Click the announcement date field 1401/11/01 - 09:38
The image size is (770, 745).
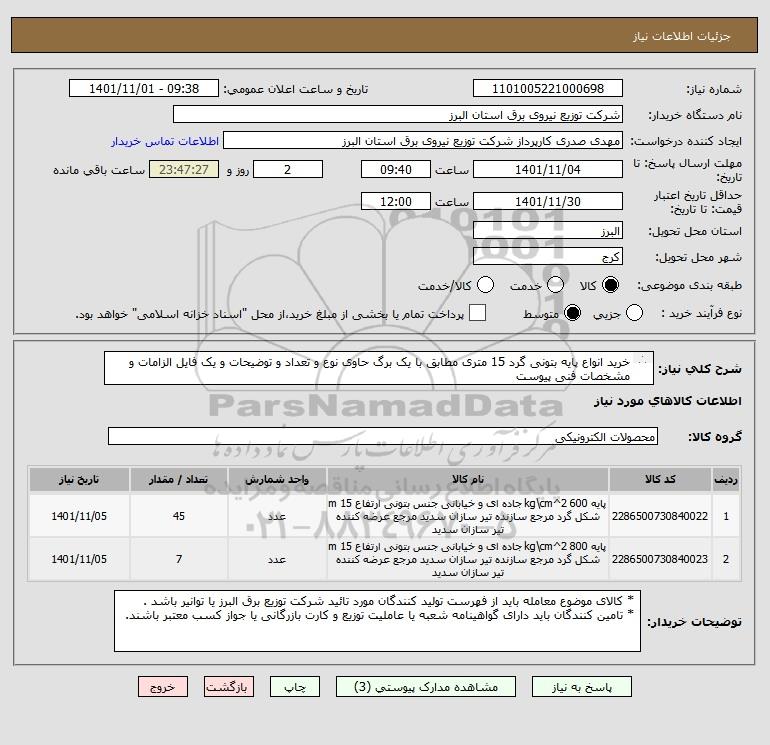[x=144, y=88]
